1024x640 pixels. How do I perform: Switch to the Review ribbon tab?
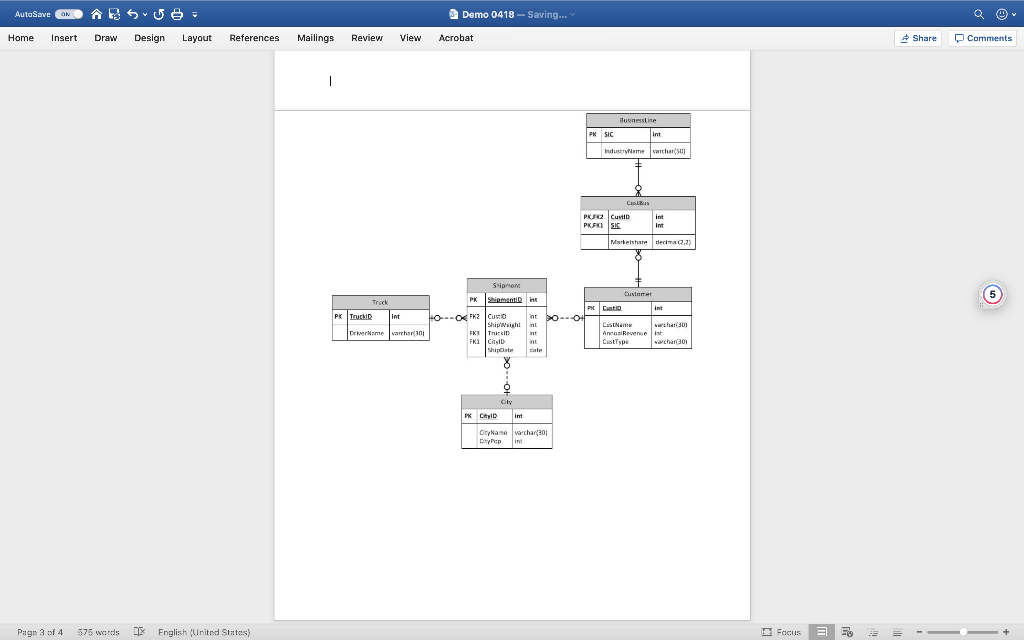[366, 38]
